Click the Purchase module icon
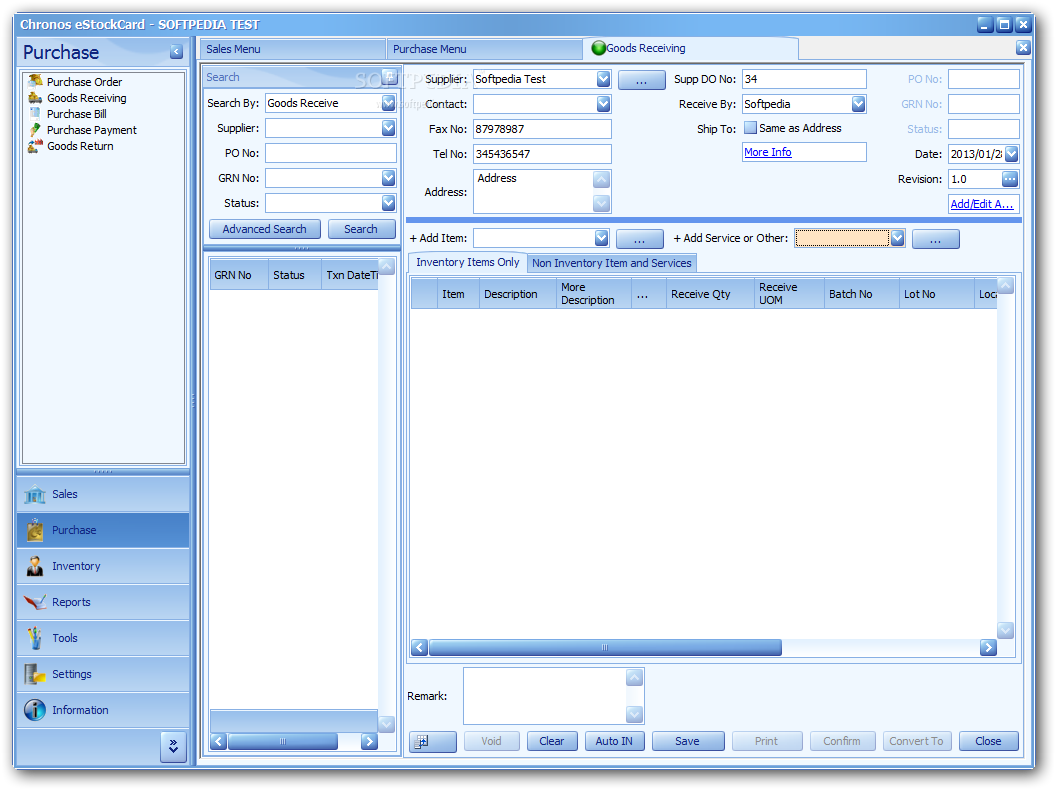This screenshot has width=1056, height=790. click(34, 530)
